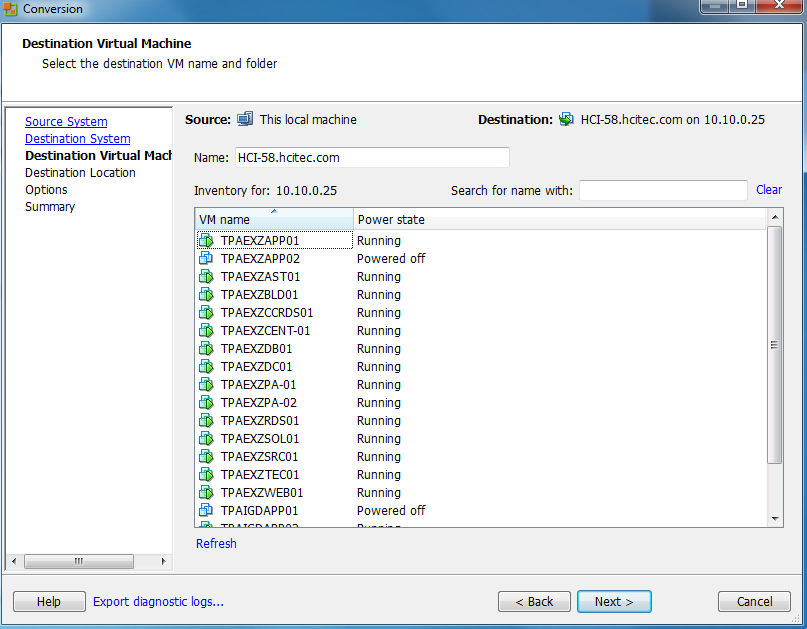Screen dimensions: 807x629
Task: Click the Search for name with field
Action: [662, 189]
